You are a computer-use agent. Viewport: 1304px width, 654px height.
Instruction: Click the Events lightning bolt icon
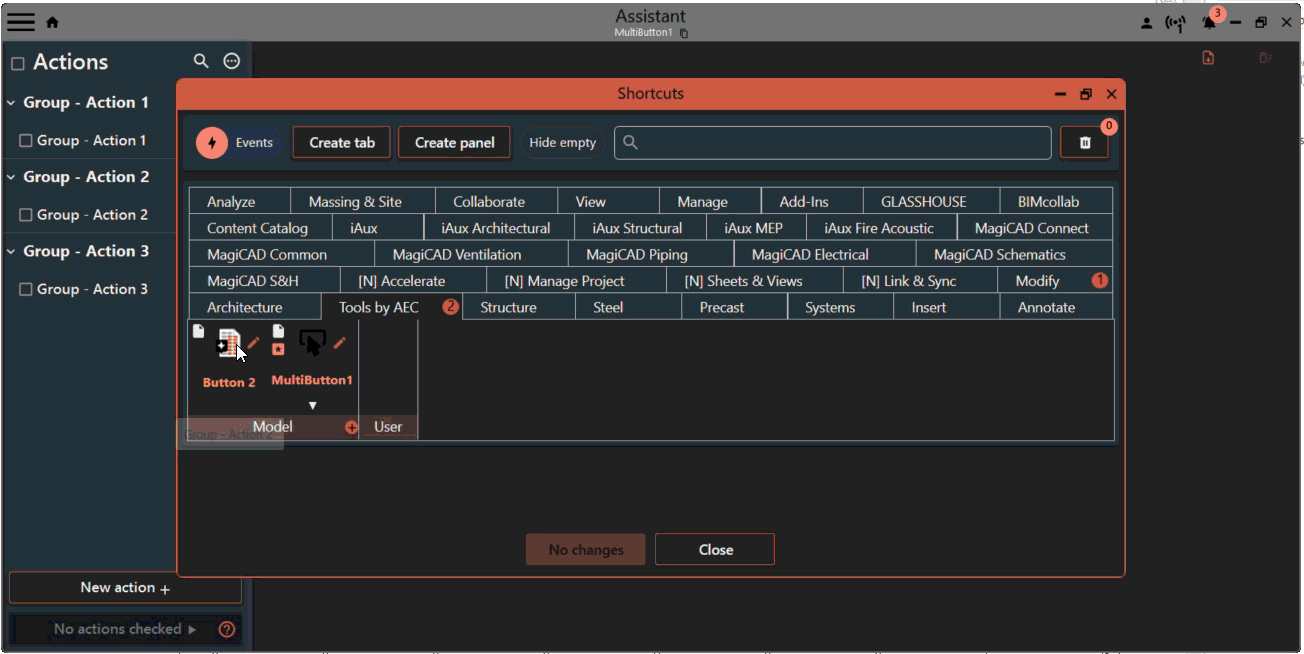point(212,143)
